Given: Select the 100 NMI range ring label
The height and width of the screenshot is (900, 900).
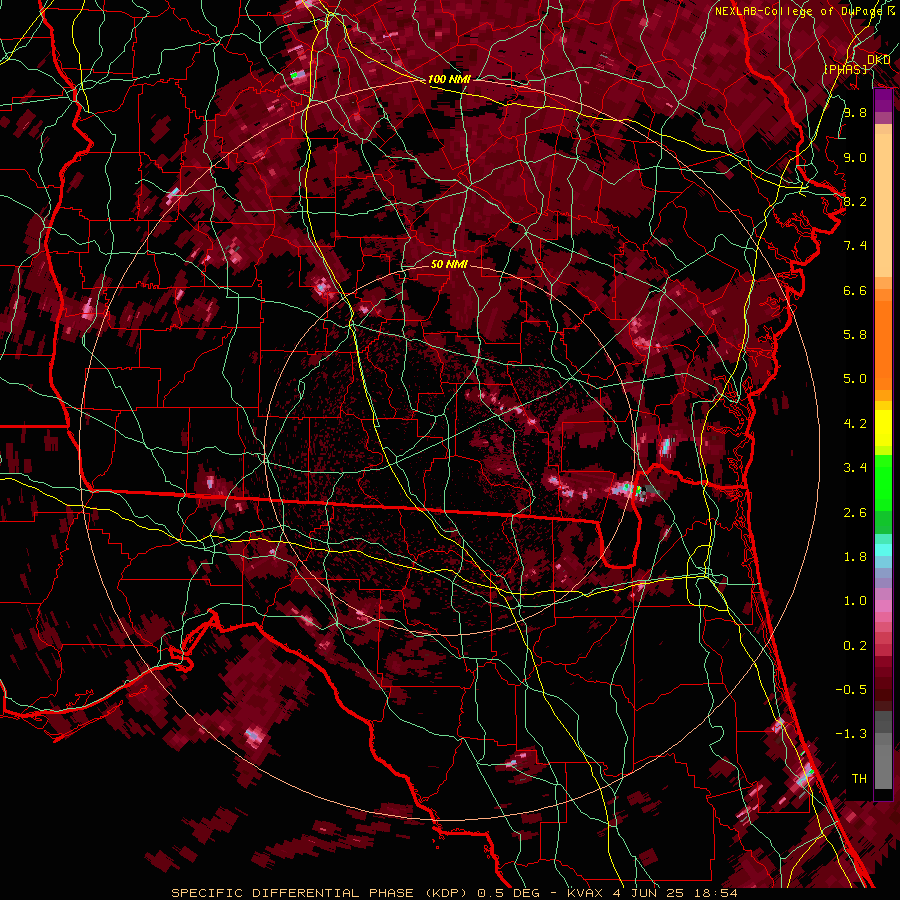Looking at the screenshot, I should point(449,79).
